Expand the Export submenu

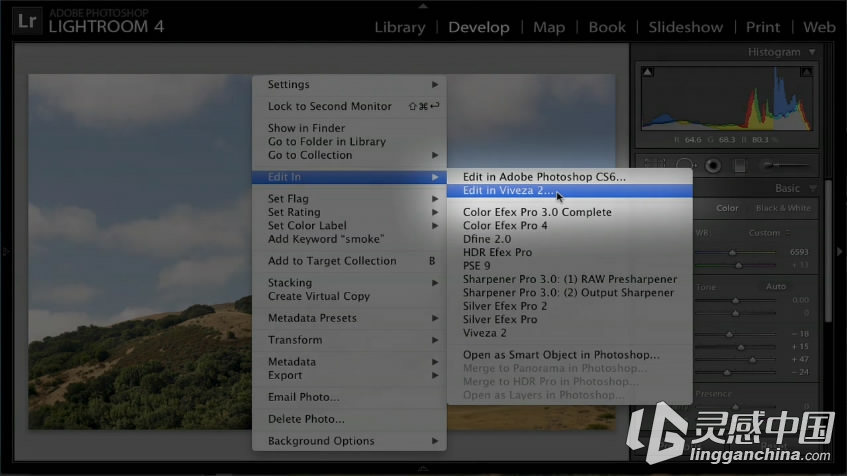[349, 375]
